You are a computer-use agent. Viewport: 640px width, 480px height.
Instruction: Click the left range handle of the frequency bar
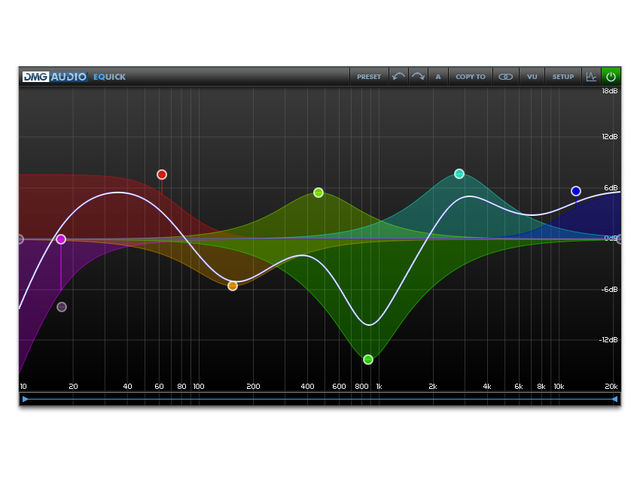tap(25, 399)
